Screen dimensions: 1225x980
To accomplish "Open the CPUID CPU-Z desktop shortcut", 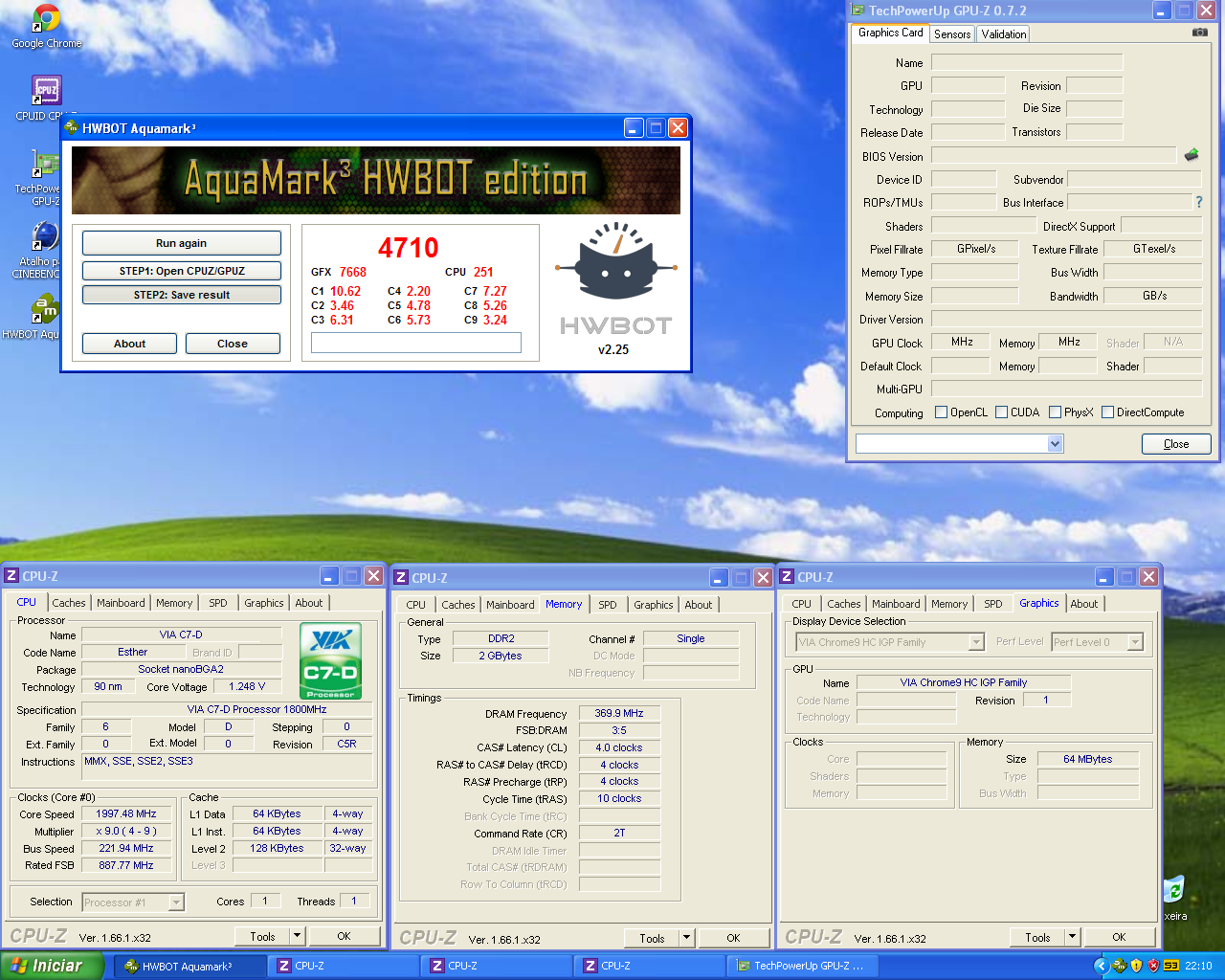I will click(46, 90).
